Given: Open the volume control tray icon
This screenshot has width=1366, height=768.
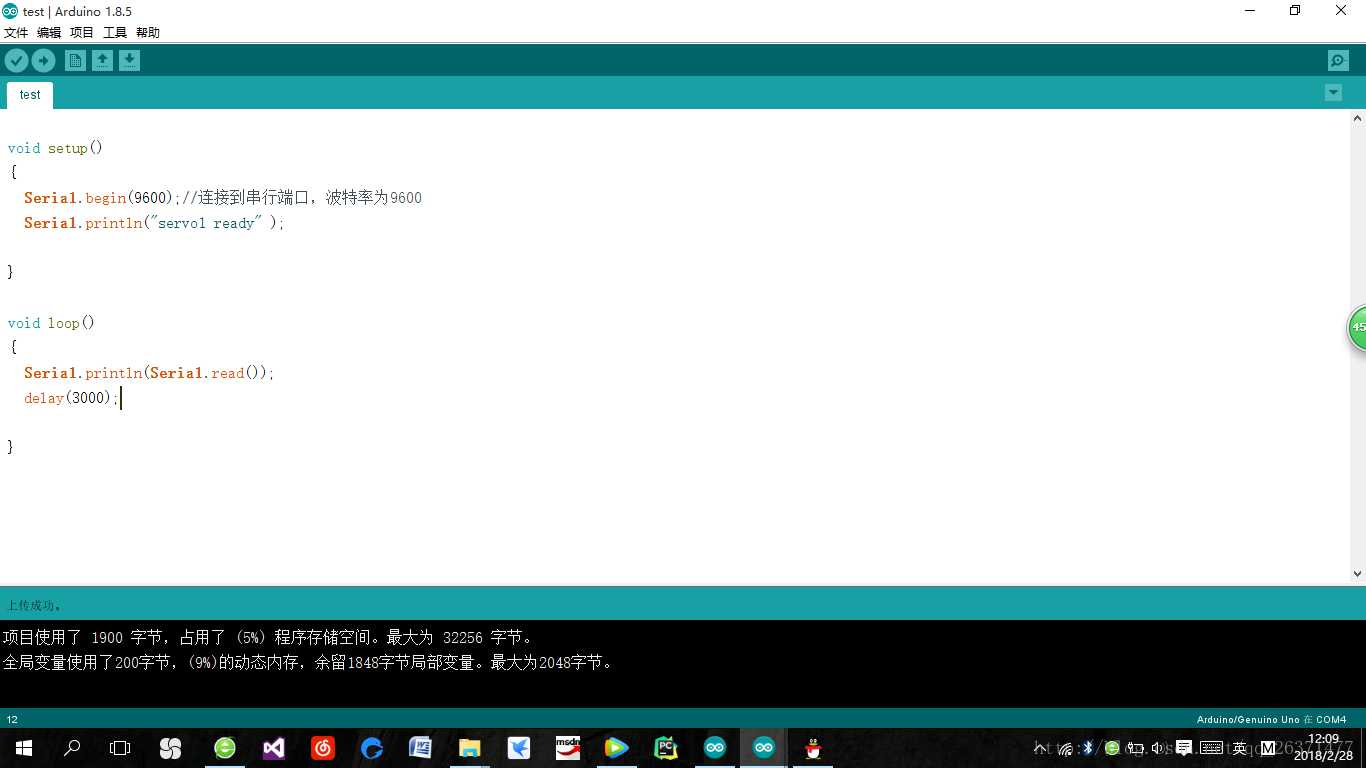Looking at the screenshot, I should [1159, 748].
